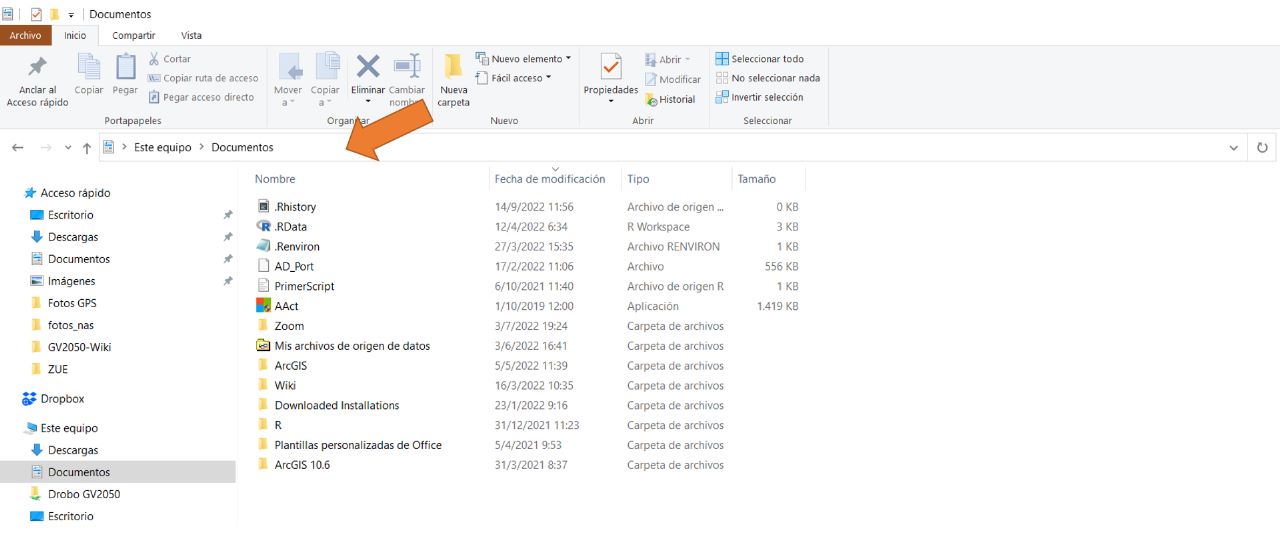The height and width of the screenshot is (538, 1280).
Task: Click the back navigation arrow
Action: point(17,148)
